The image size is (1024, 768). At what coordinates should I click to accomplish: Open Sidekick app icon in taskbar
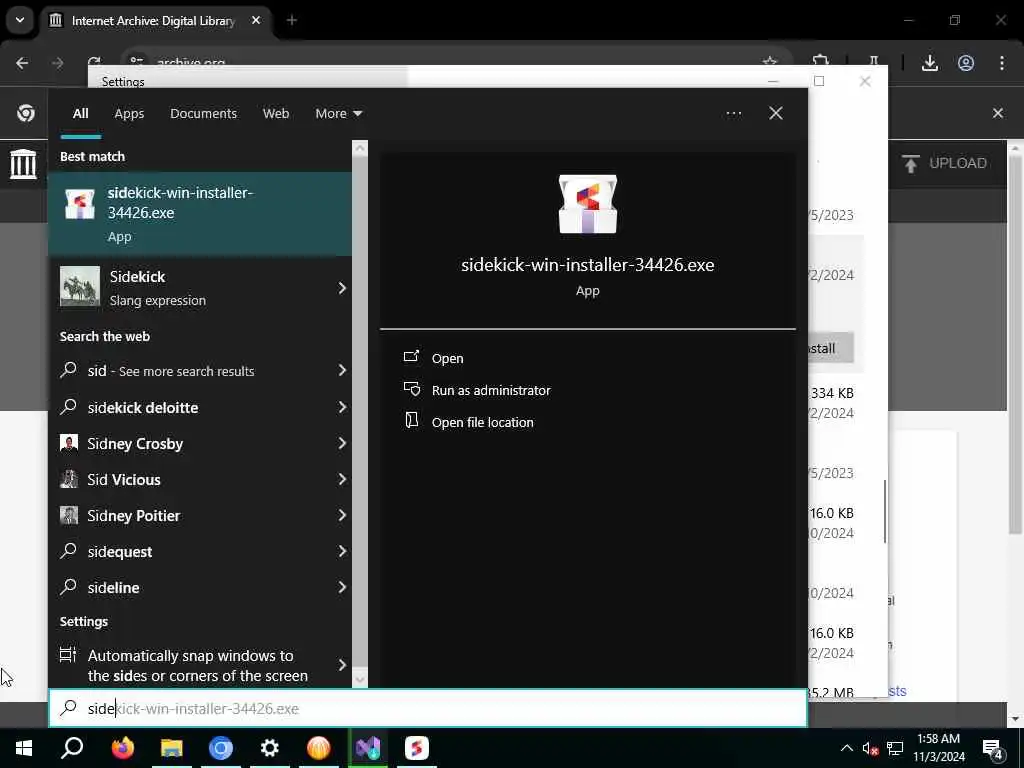coord(417,748)
